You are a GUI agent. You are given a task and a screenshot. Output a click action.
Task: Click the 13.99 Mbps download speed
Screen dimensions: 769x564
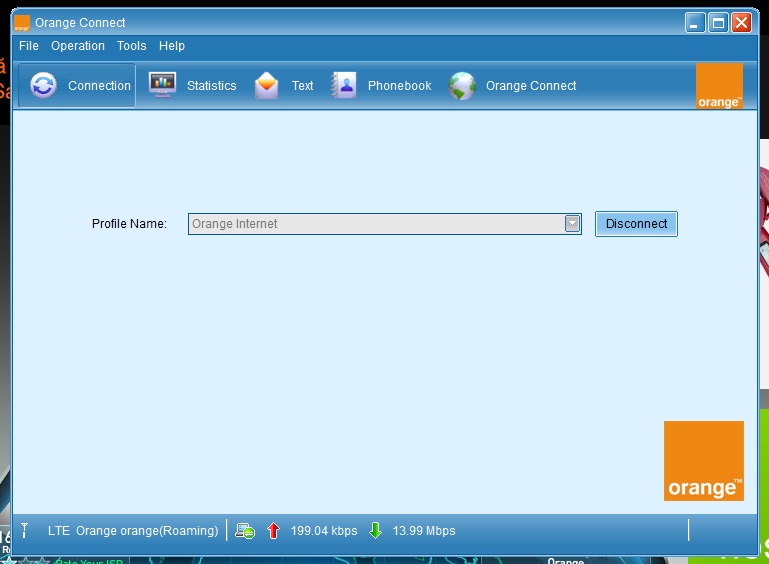424,531
